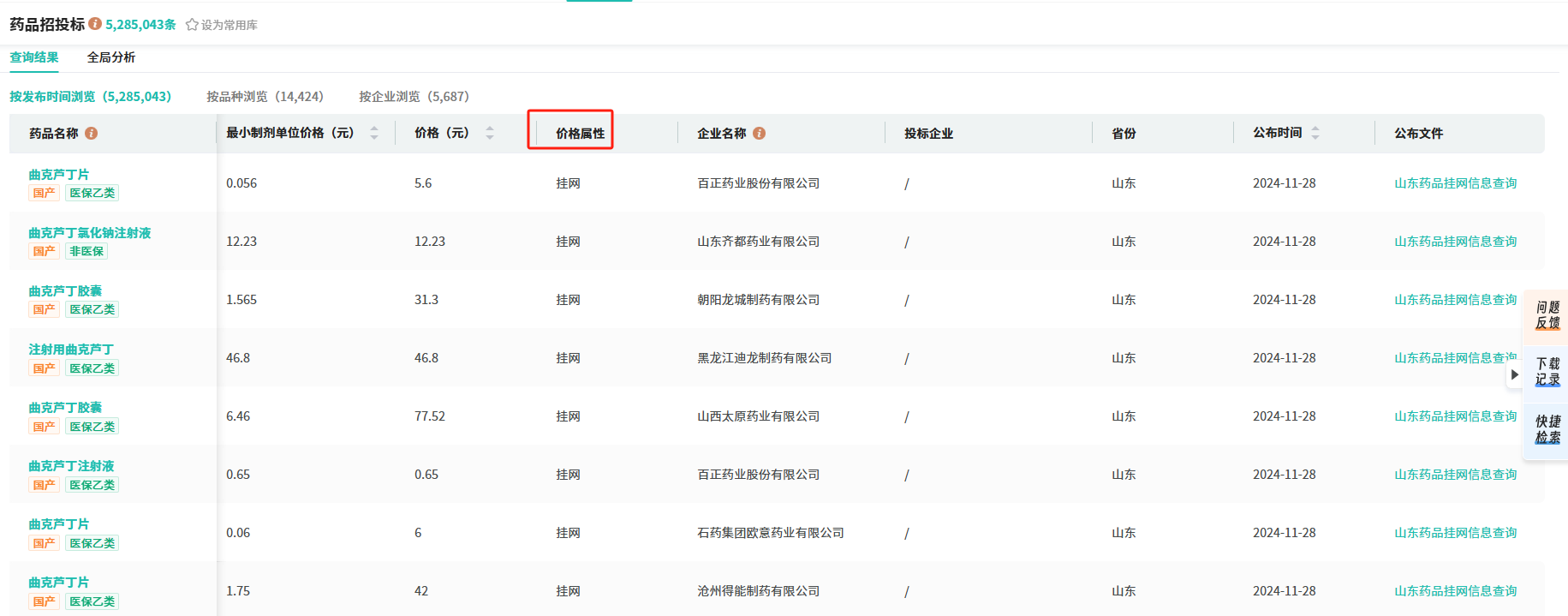Image resolution: width=1568 pixels, height=616 pixels.
Task: Open 山东药品挂网信息查询 link for 石药集团欧意 row
Action: click(1455, 533)
